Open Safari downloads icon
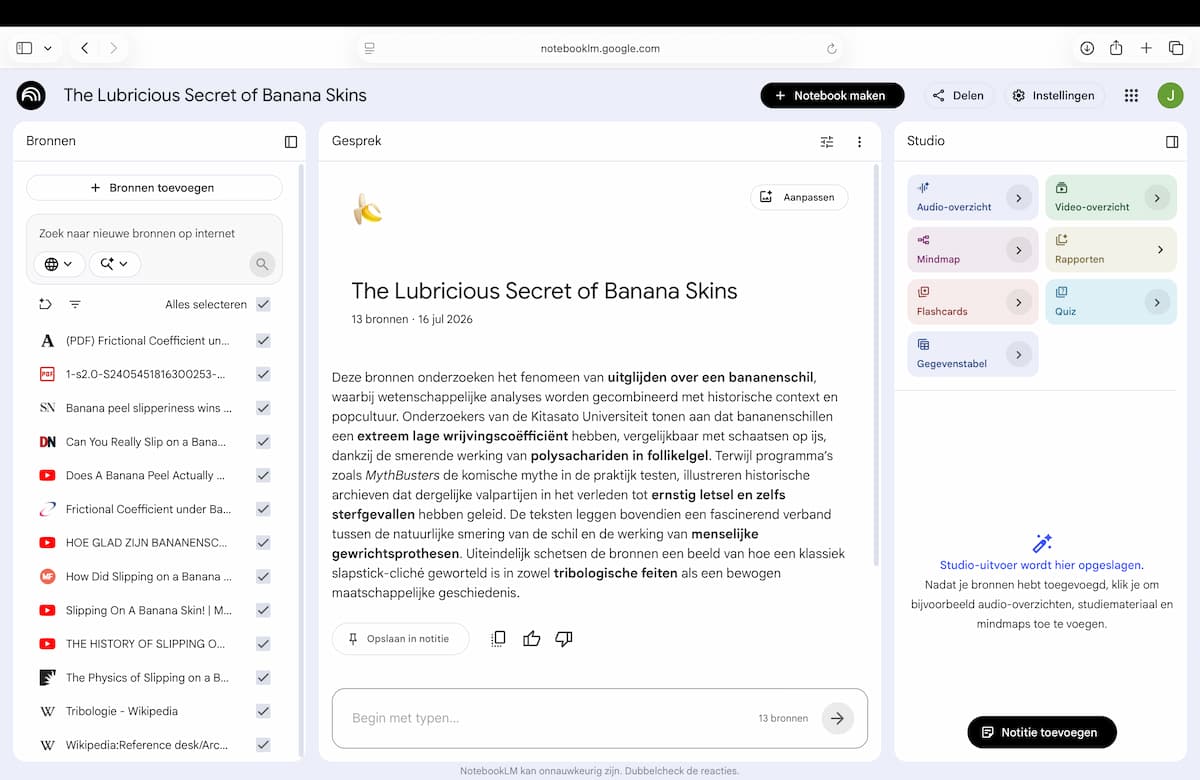 pos(1087,48)
